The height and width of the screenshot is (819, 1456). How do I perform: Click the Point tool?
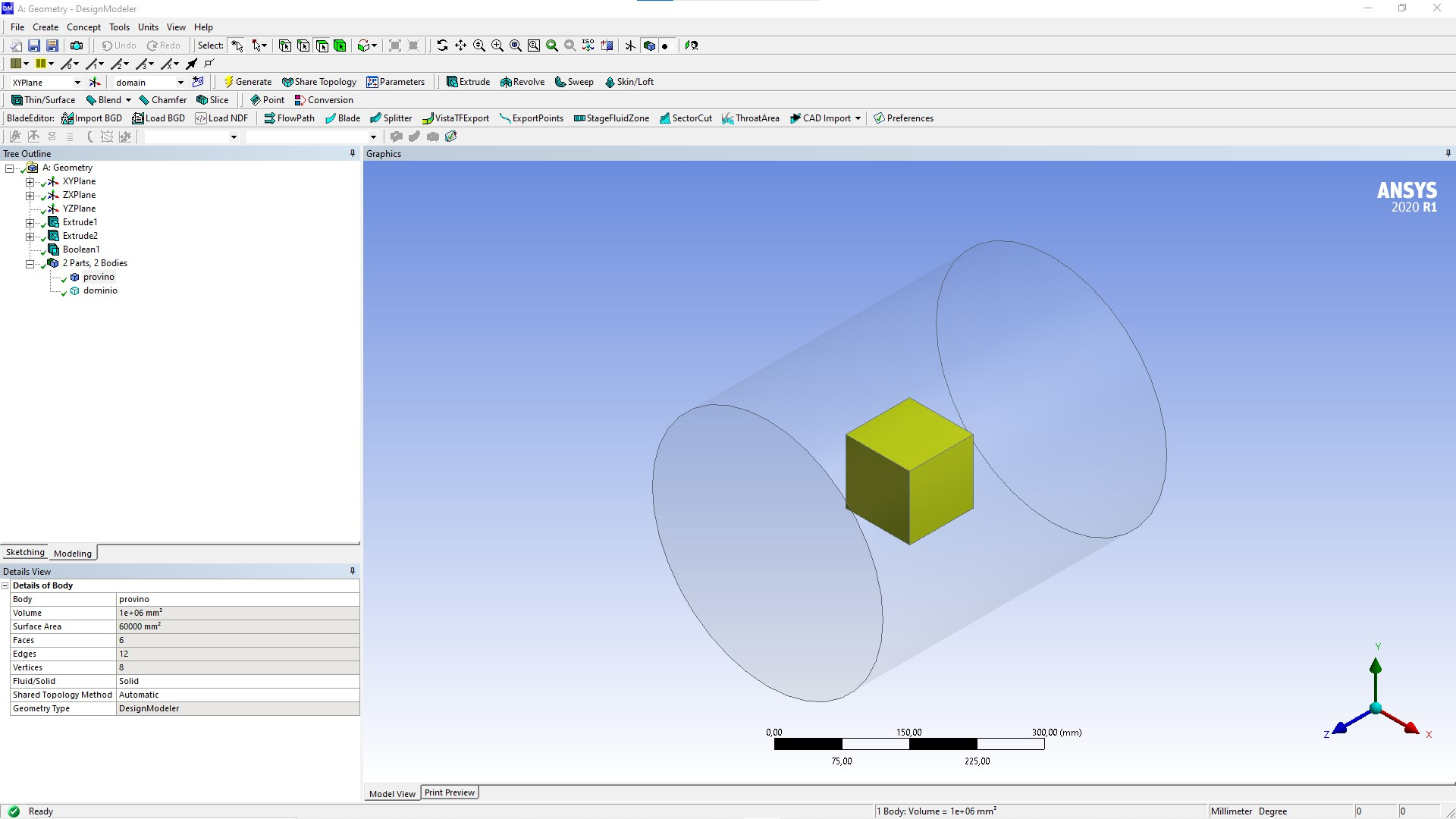pyautogui.click(x=267, y=100)
